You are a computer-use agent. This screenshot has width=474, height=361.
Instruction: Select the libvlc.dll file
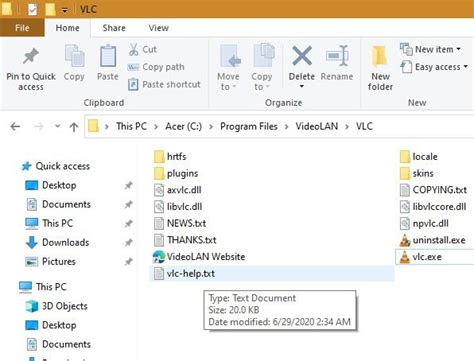(x=178, y=207)
